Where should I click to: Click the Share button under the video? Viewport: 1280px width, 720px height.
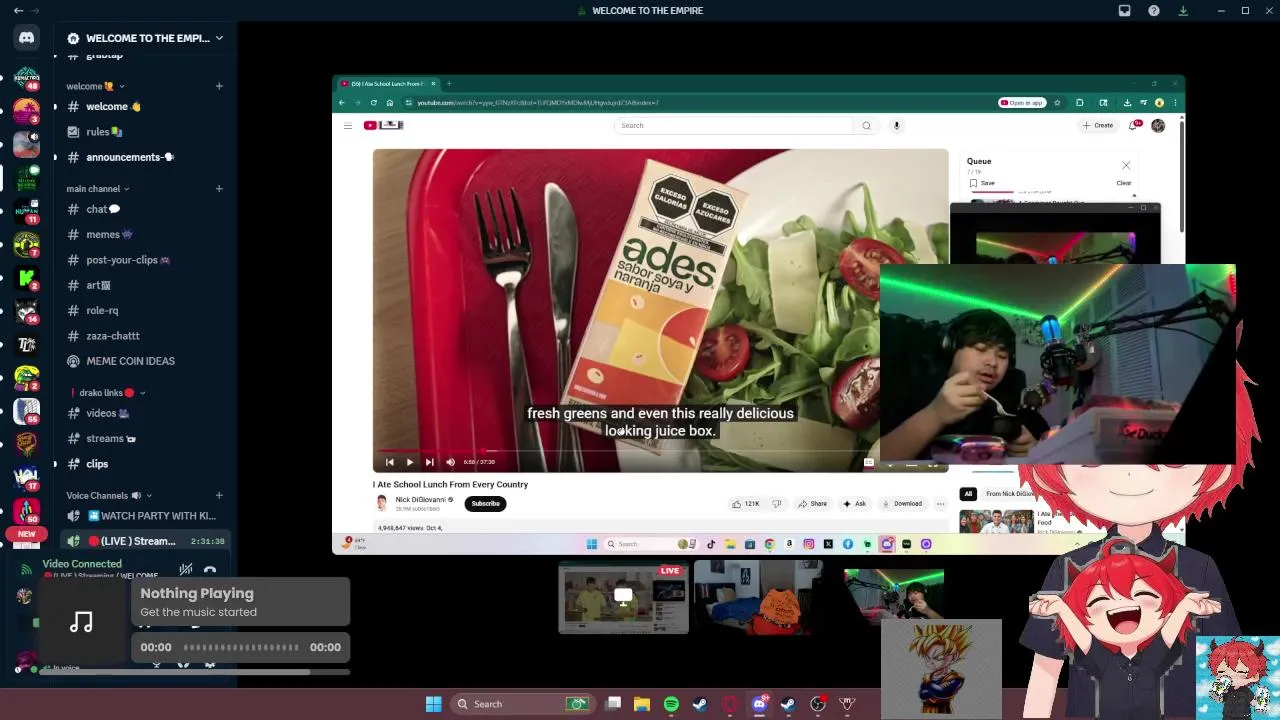(x=813, y=504)
